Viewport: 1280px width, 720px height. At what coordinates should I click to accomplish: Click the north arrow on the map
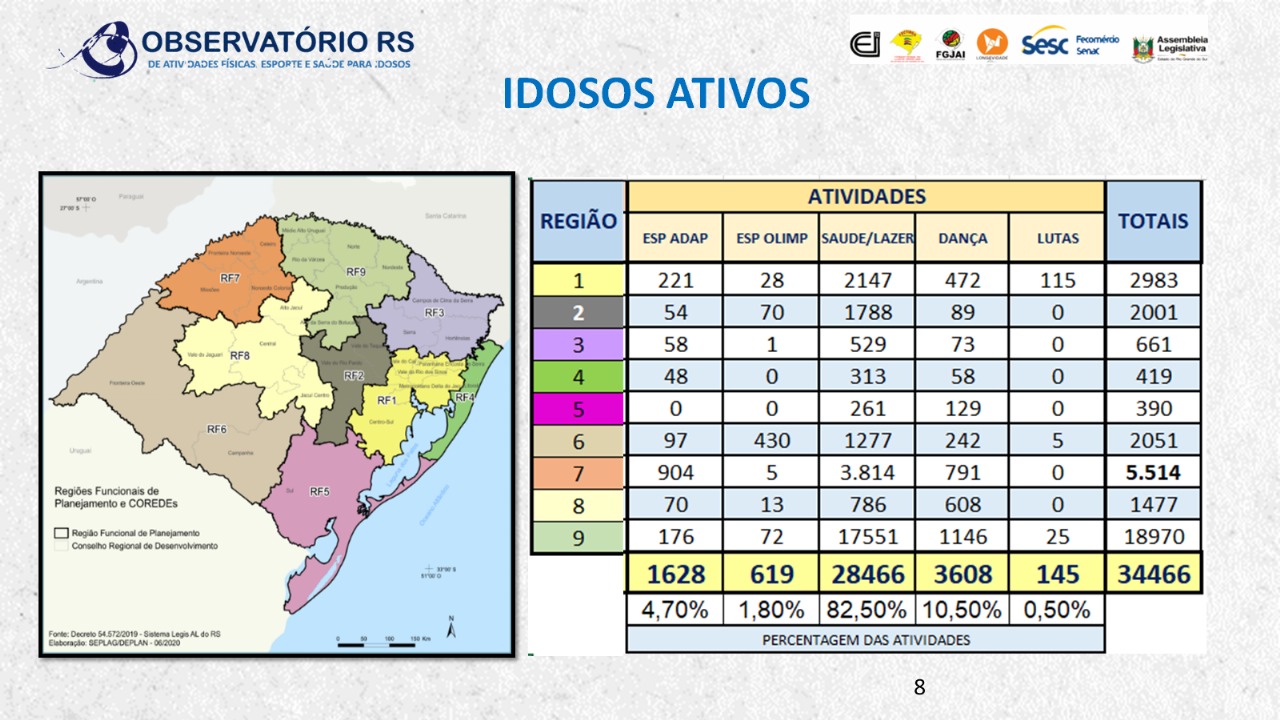(451, 627)
